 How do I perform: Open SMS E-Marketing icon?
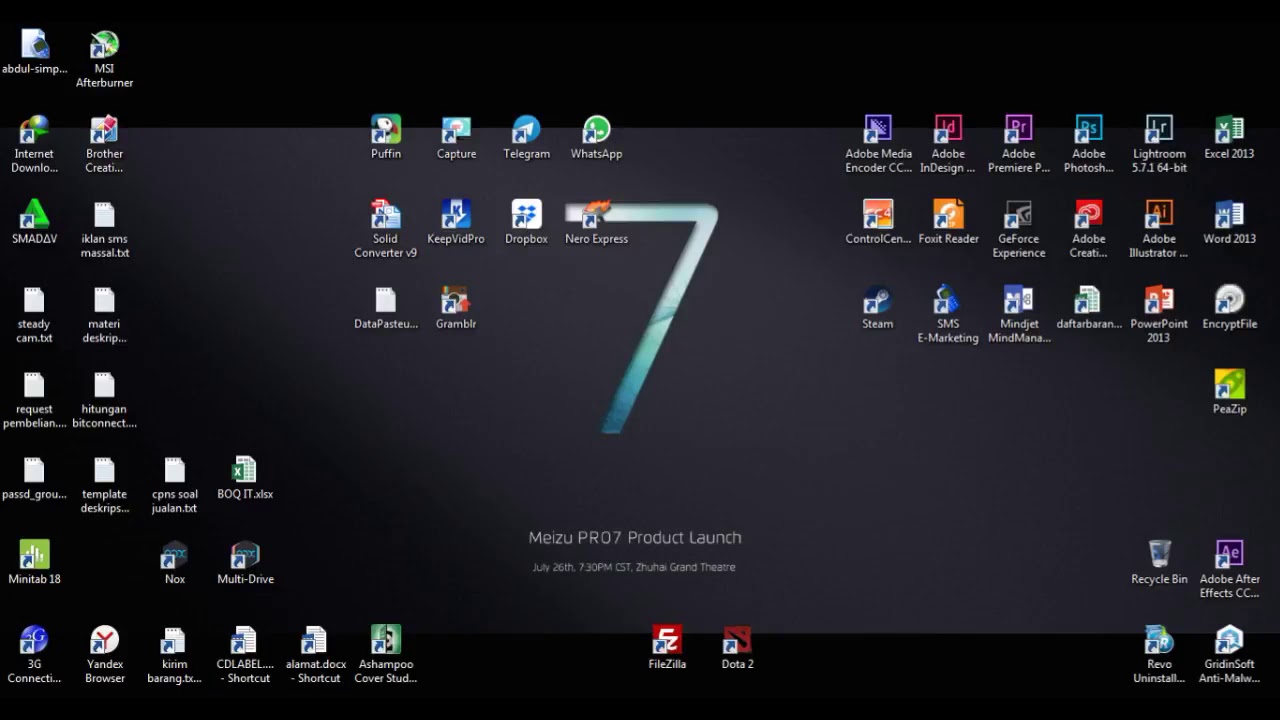click(948, 300)
